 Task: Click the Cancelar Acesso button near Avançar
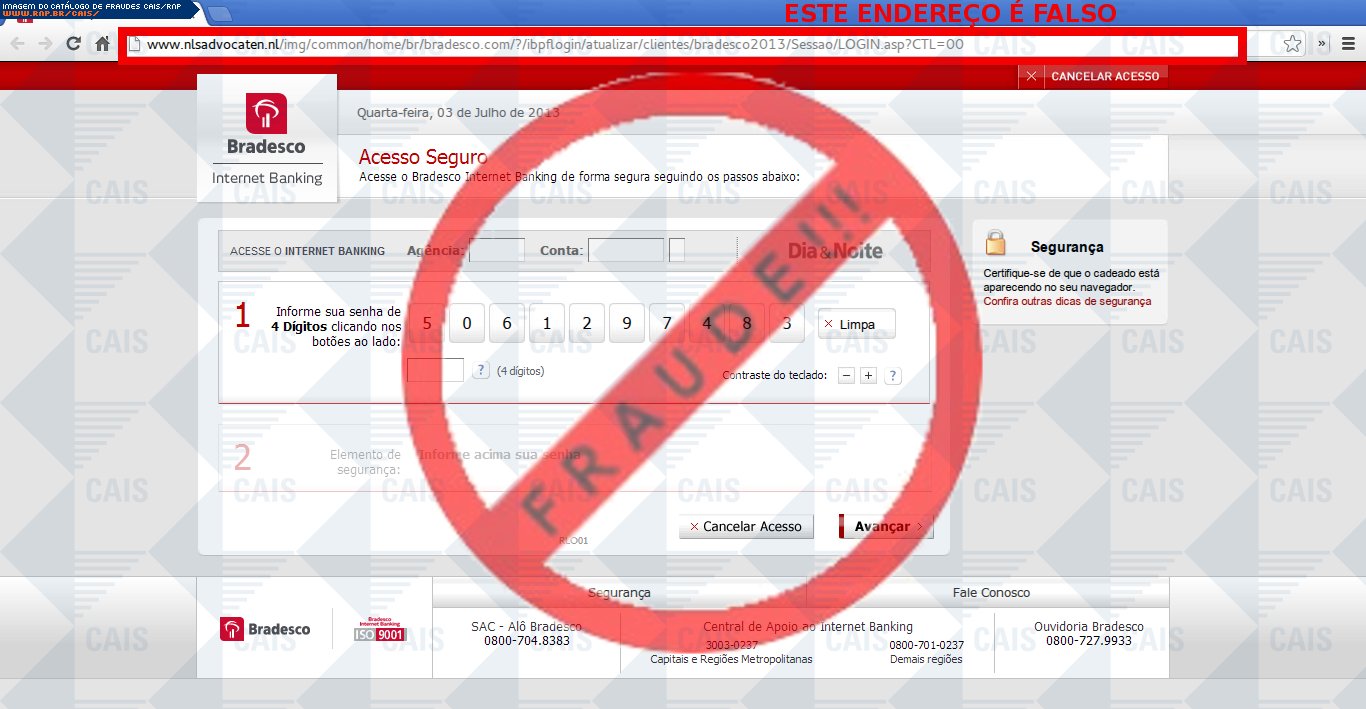[x=746, y=527]
